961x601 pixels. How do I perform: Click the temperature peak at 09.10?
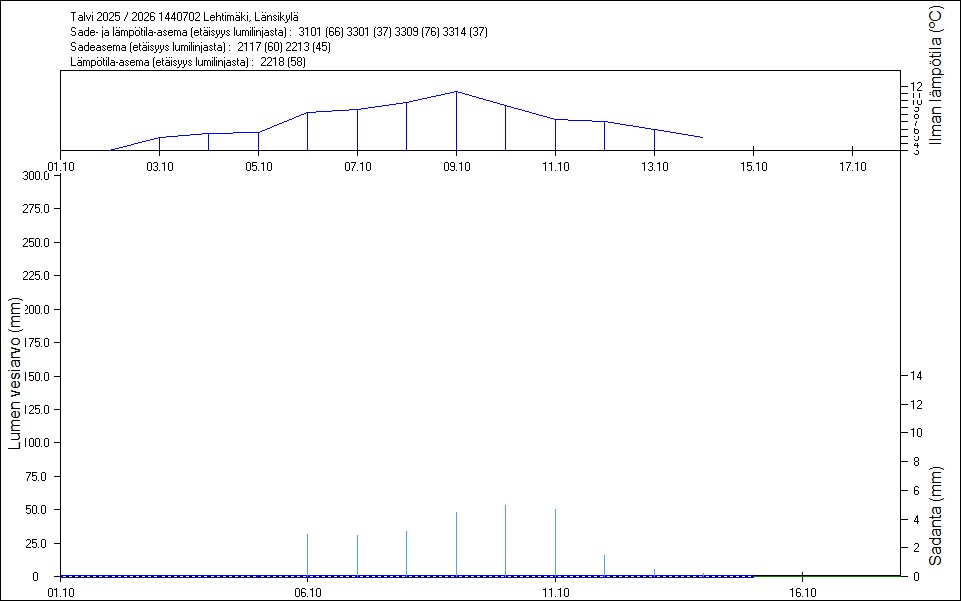[456, 92]
